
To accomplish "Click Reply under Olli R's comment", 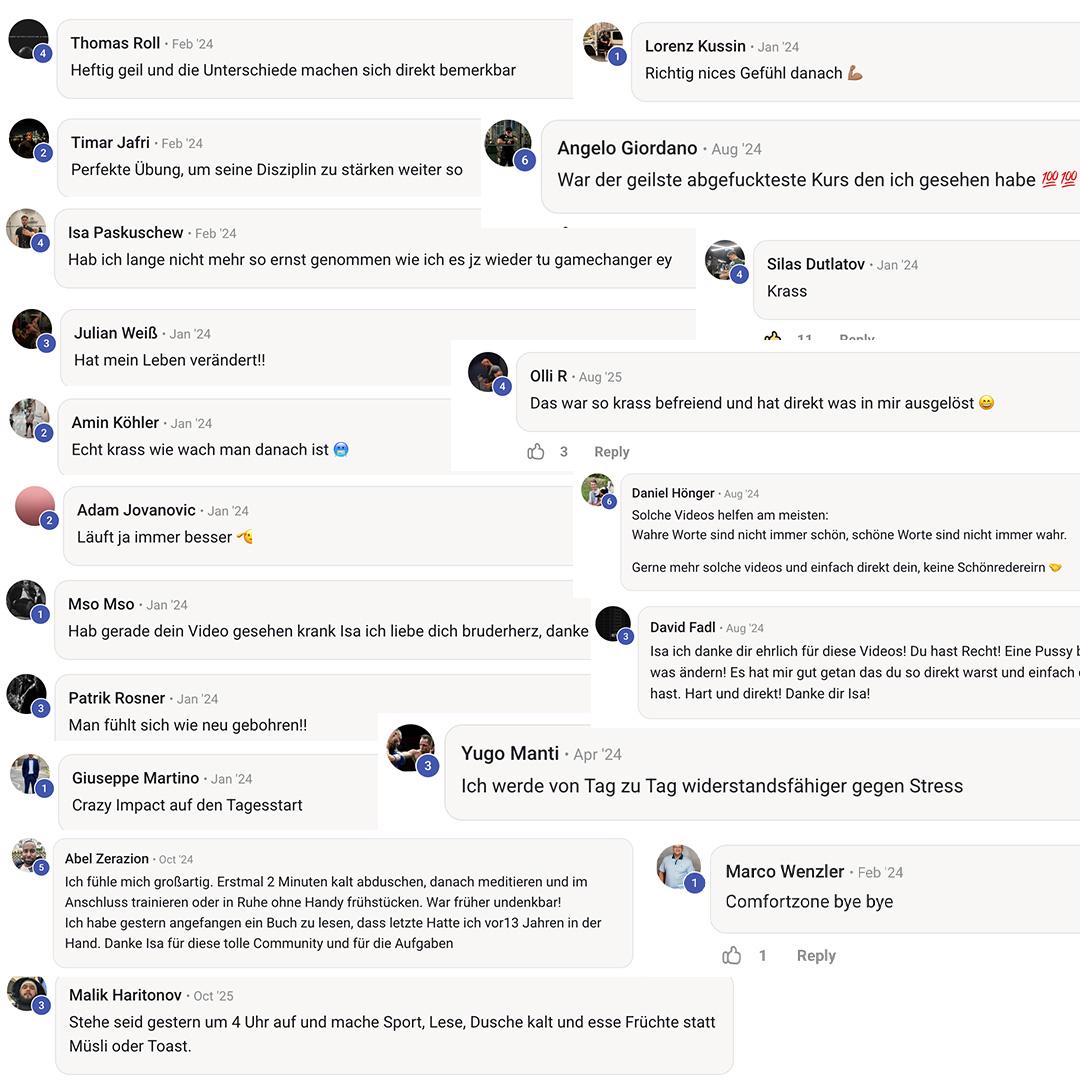I will 611,452.
